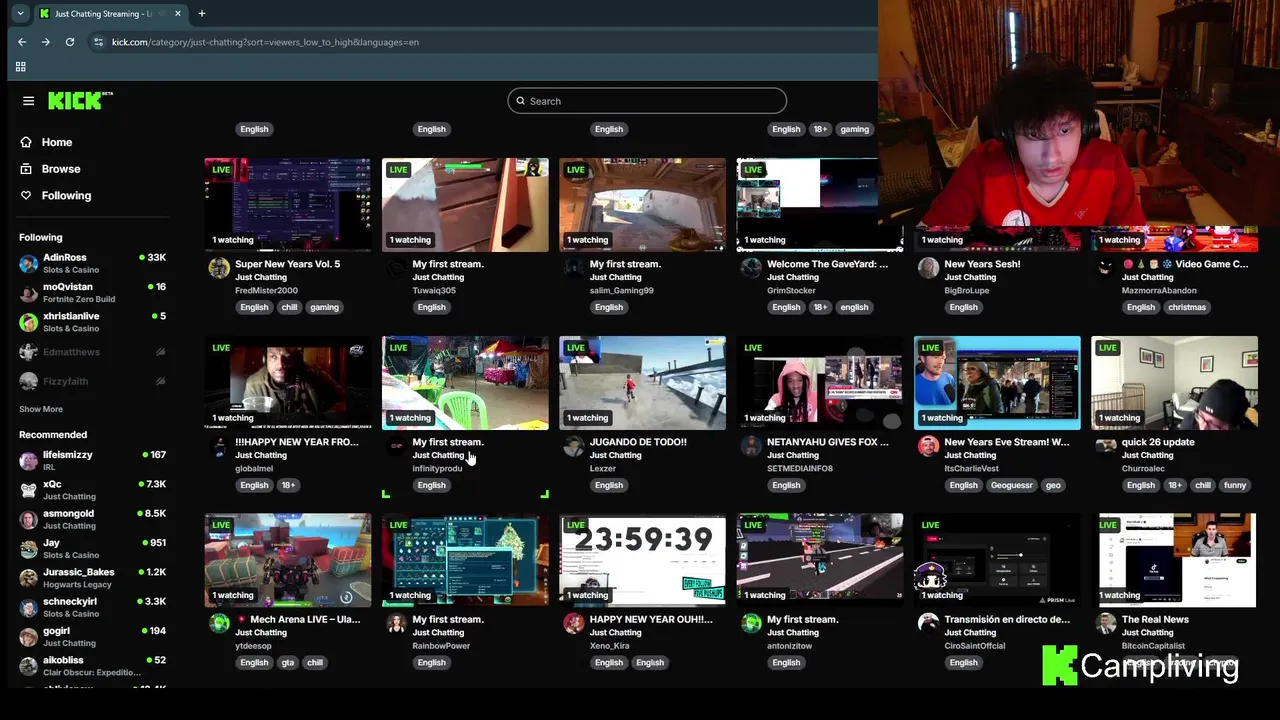Click asmongold avatar in Recommended
Viewport: 1280px width, 720px height.
click(x=28, y=519)
